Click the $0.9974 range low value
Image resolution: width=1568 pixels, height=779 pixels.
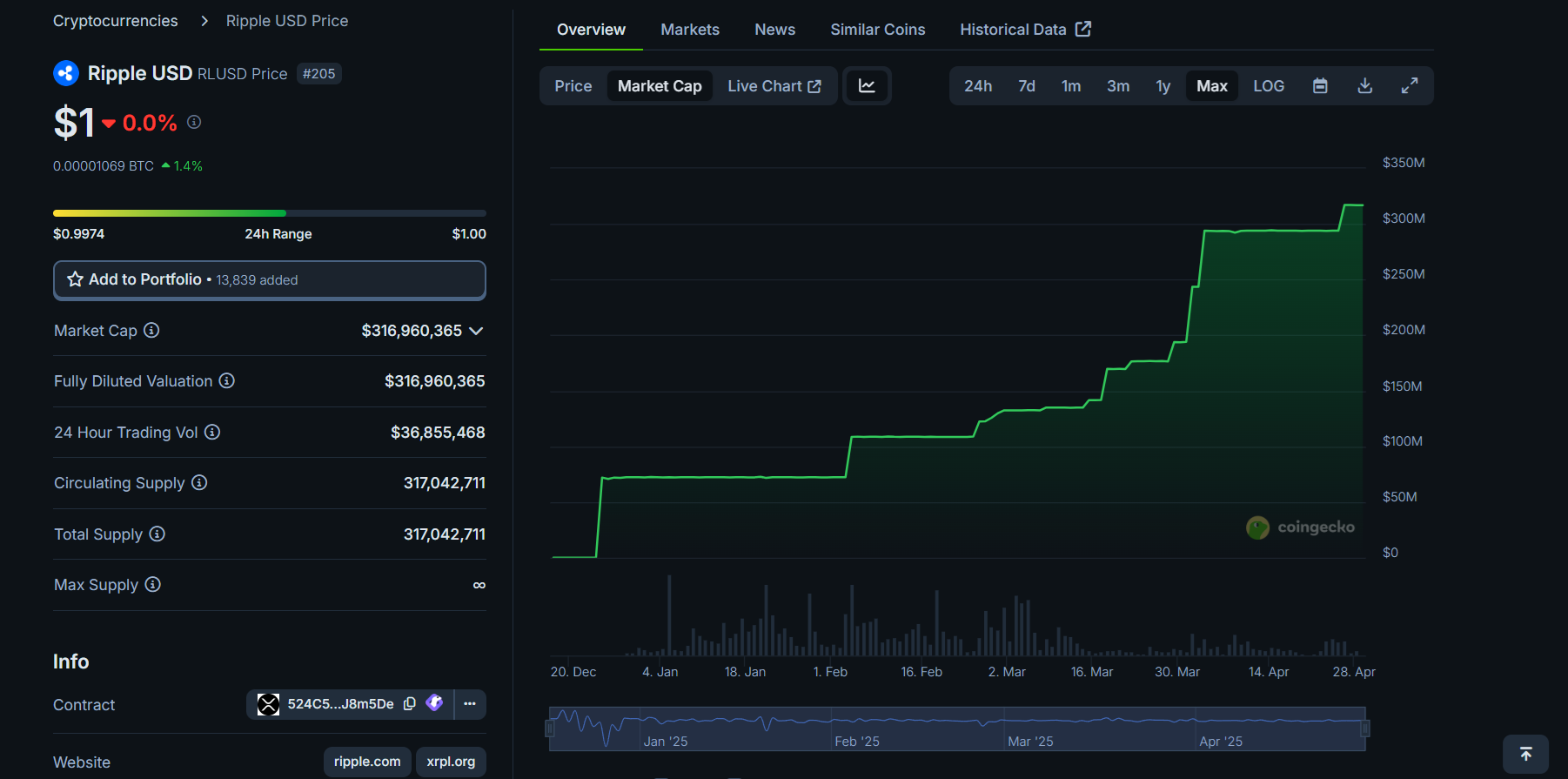78,234
